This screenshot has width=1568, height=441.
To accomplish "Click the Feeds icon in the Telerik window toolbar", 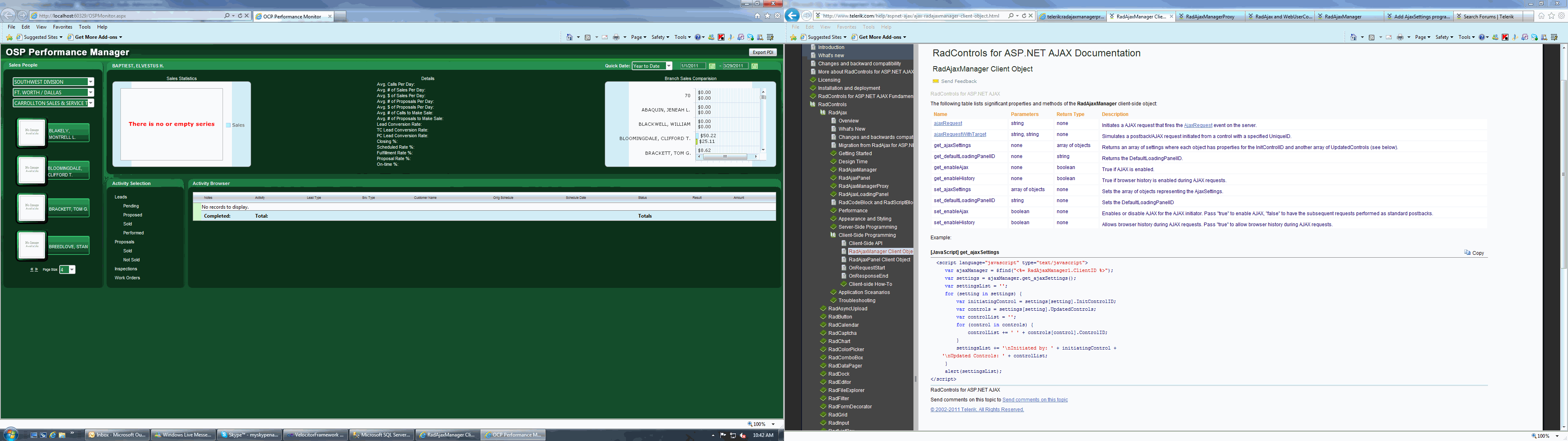I will (x=1372, y=37).
